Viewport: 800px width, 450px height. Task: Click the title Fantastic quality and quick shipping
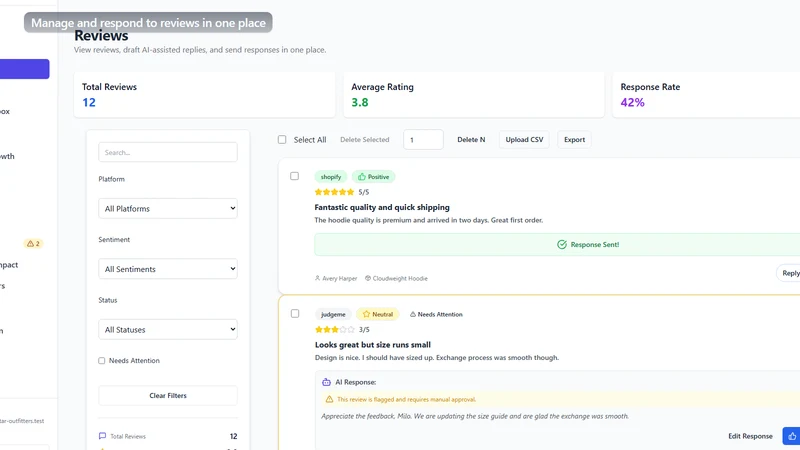pyautogui.click(x=382, y=207)
